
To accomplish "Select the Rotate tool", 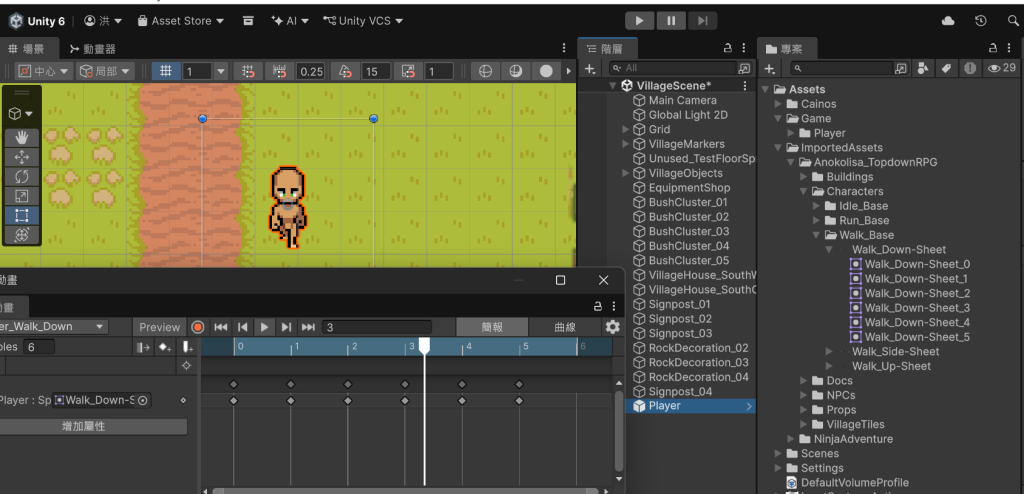I will pos(22,177).
